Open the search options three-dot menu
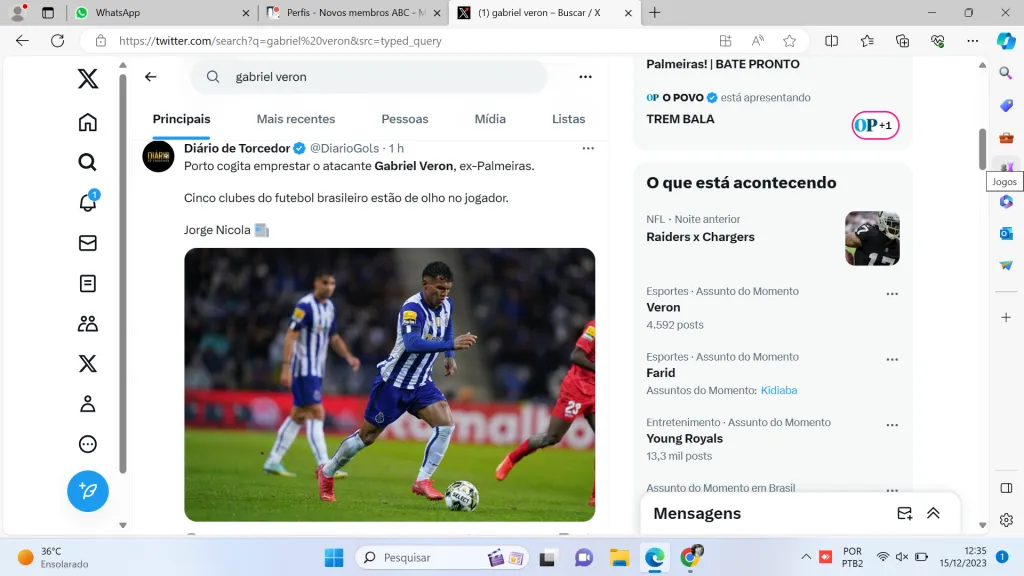 point(585,77)
